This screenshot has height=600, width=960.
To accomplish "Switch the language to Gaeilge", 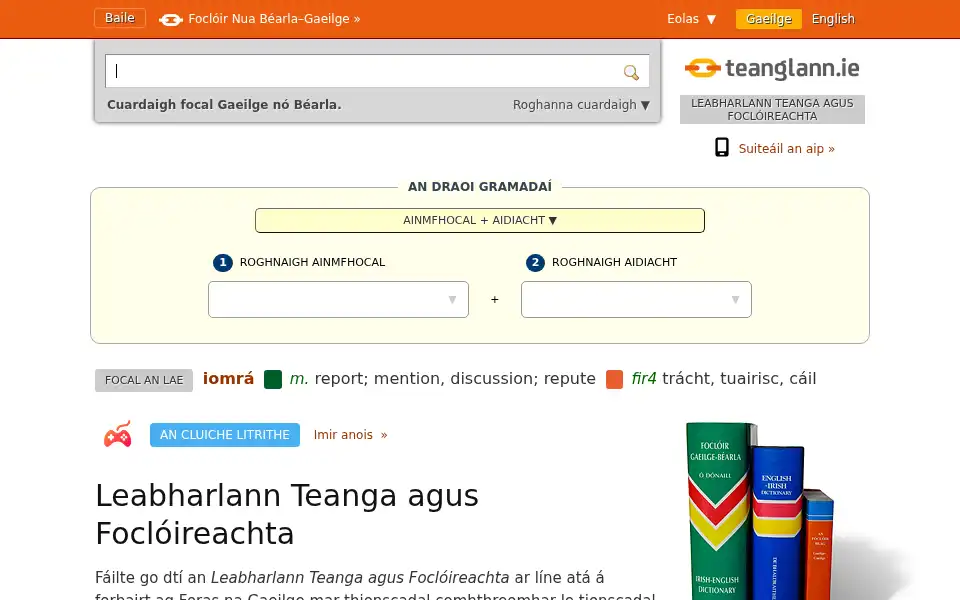I will (768, 19).
